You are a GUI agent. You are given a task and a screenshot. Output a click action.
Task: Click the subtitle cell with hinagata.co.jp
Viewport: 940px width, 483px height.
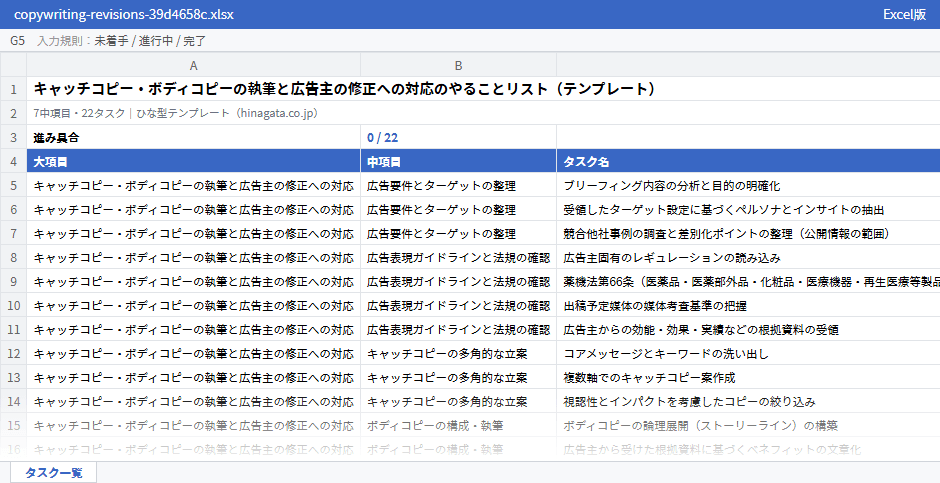(x=483, y=113)
